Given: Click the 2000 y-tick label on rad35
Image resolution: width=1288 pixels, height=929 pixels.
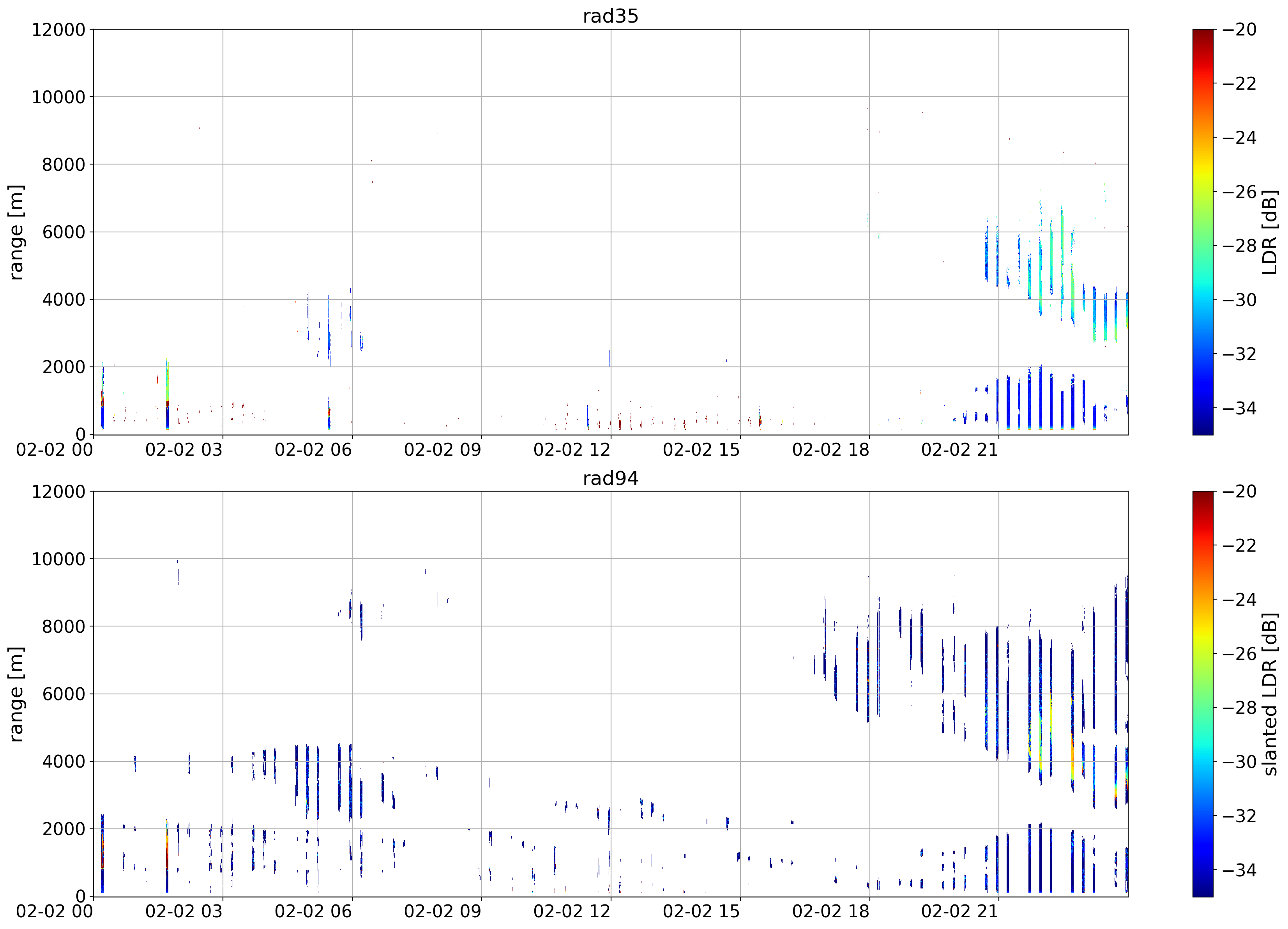Looking at the screenshot, I should [x=64, y=367].
